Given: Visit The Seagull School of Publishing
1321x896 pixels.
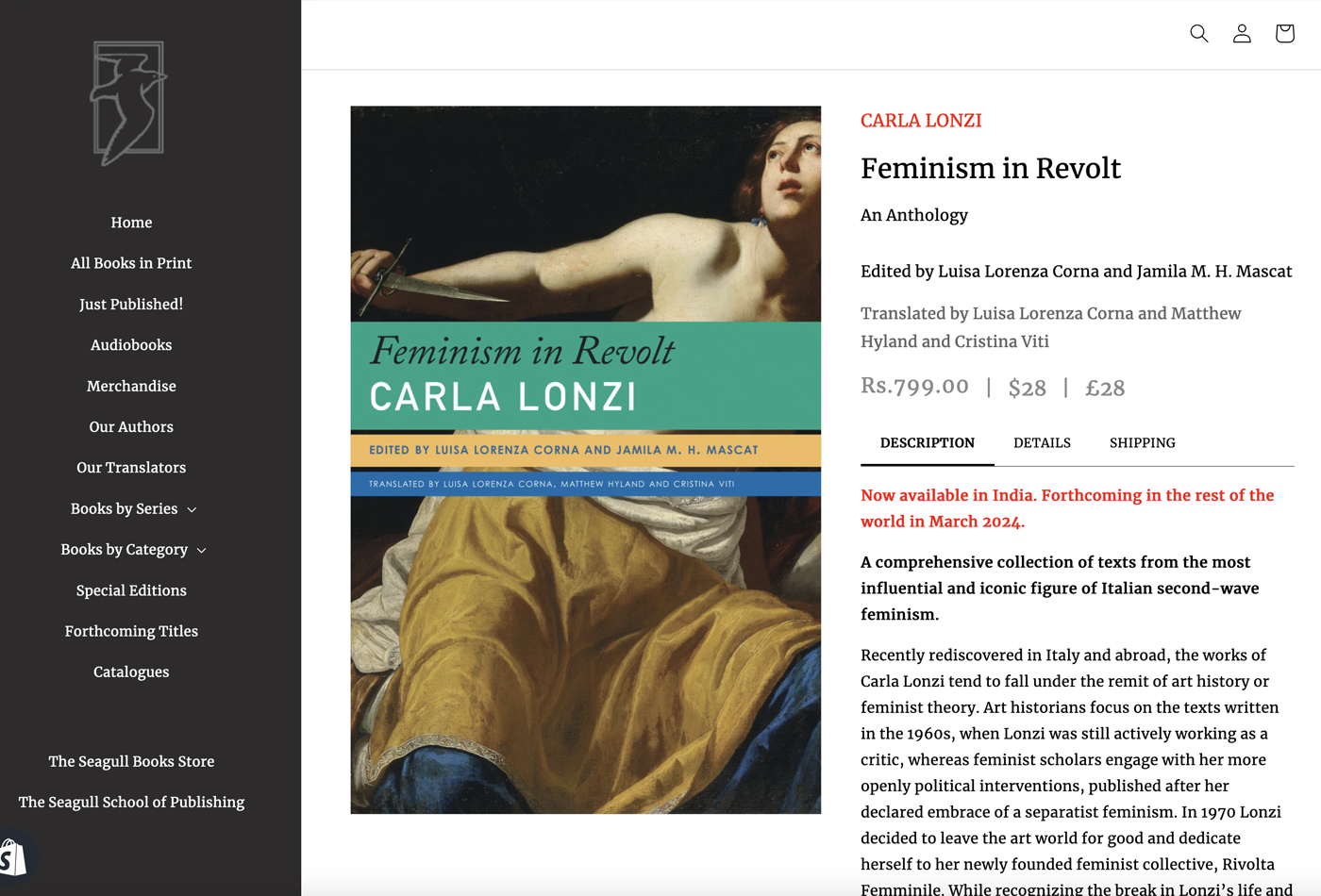Looking at the screenshot, I should [x=131, y=802].
